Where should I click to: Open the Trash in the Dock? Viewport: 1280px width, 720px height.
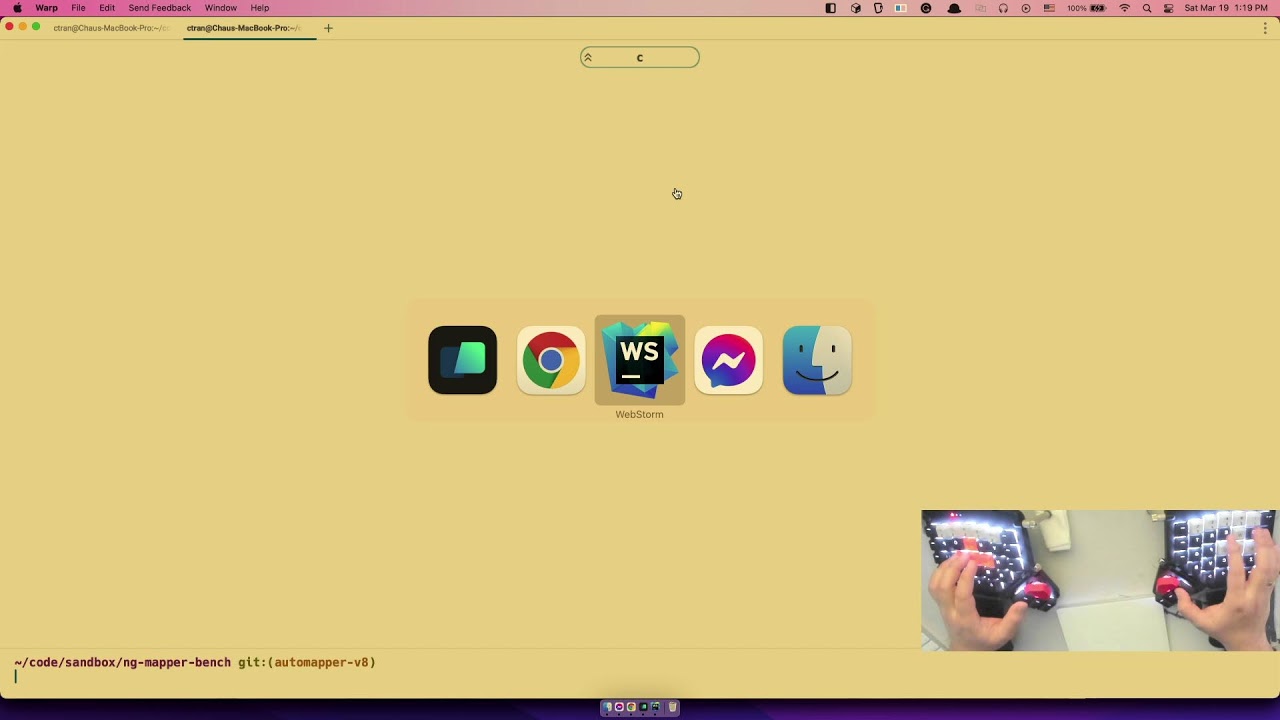coord(673,707)
